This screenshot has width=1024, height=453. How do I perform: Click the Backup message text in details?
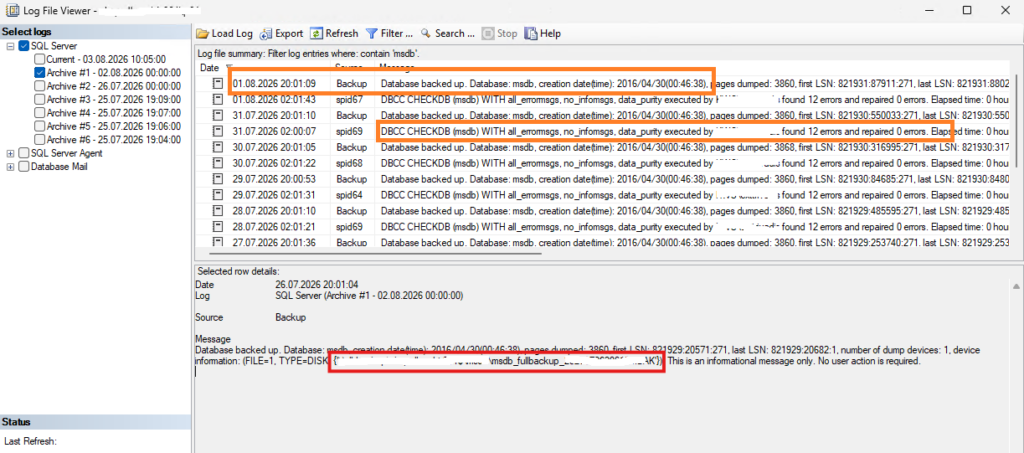coord(291,318)
